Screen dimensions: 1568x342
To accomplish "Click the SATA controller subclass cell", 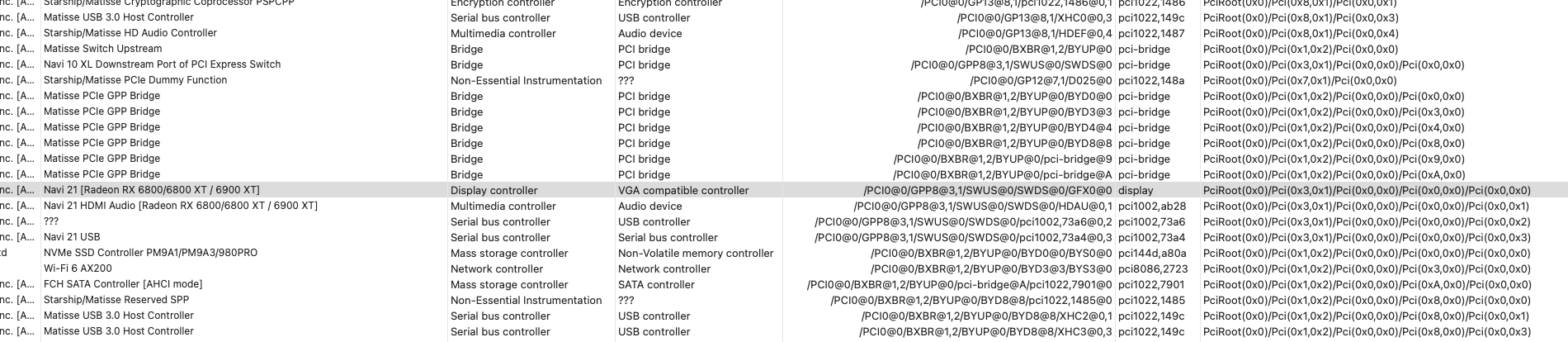I will pyautogui.click(x=656, y=285).
